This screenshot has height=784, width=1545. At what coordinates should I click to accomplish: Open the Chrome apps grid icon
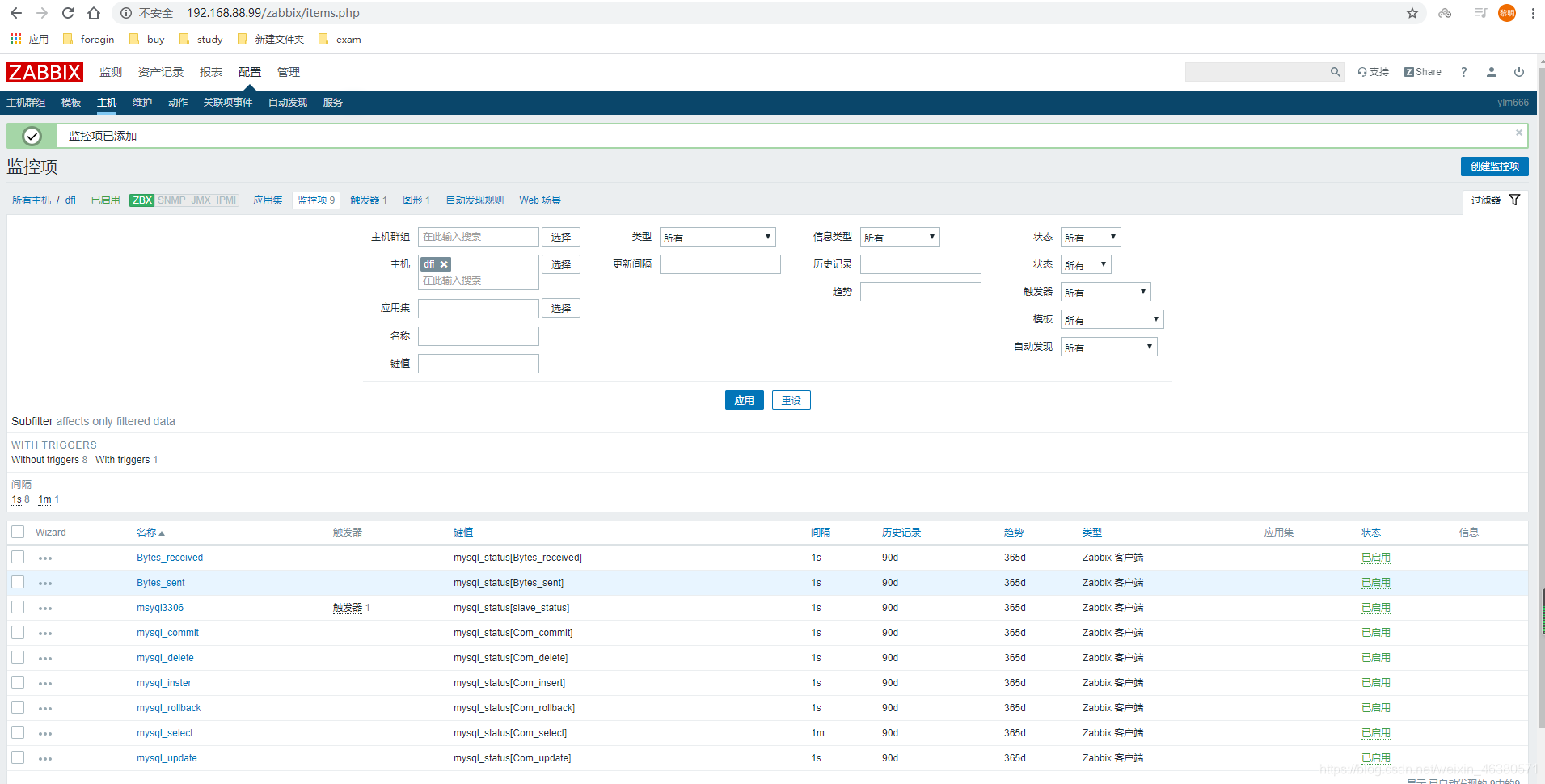point(15,39)
